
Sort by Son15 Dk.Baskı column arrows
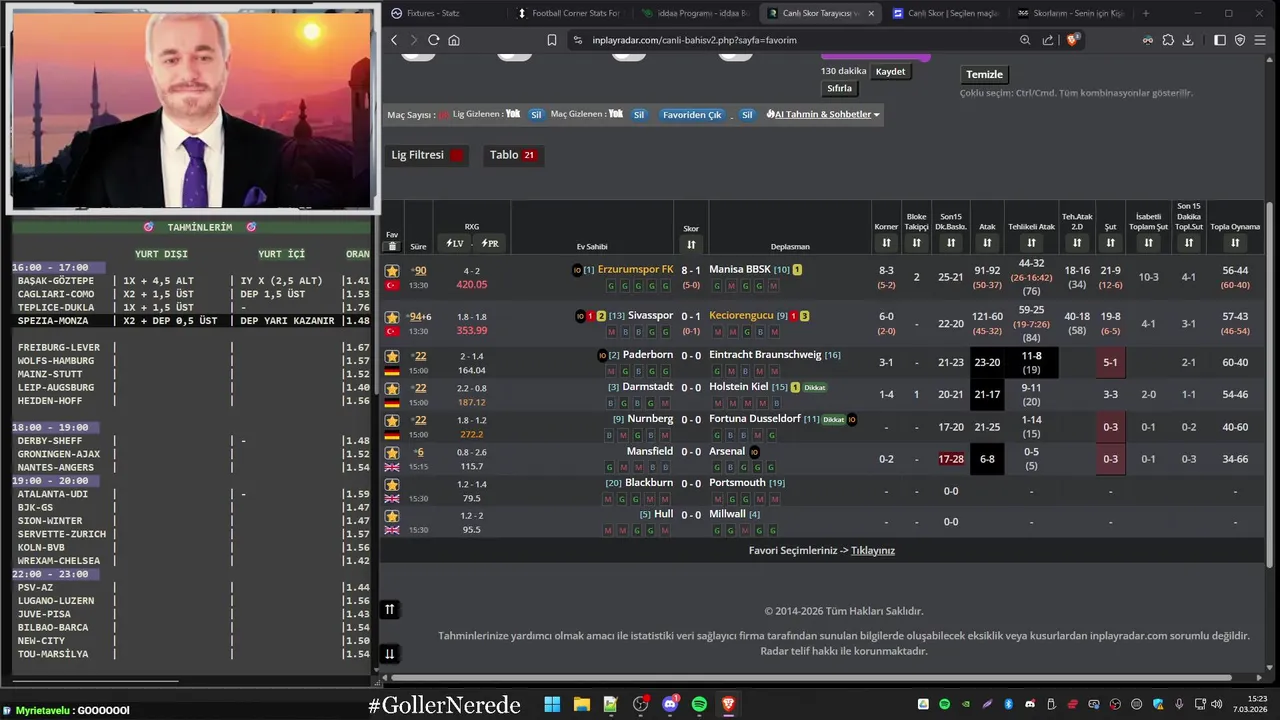[x=950, y=243]
